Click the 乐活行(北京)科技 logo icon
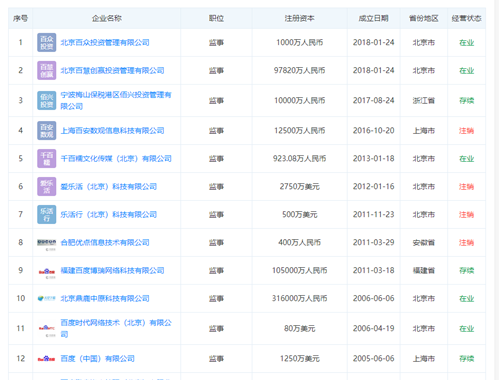500x380 pixels. point(47,215)
